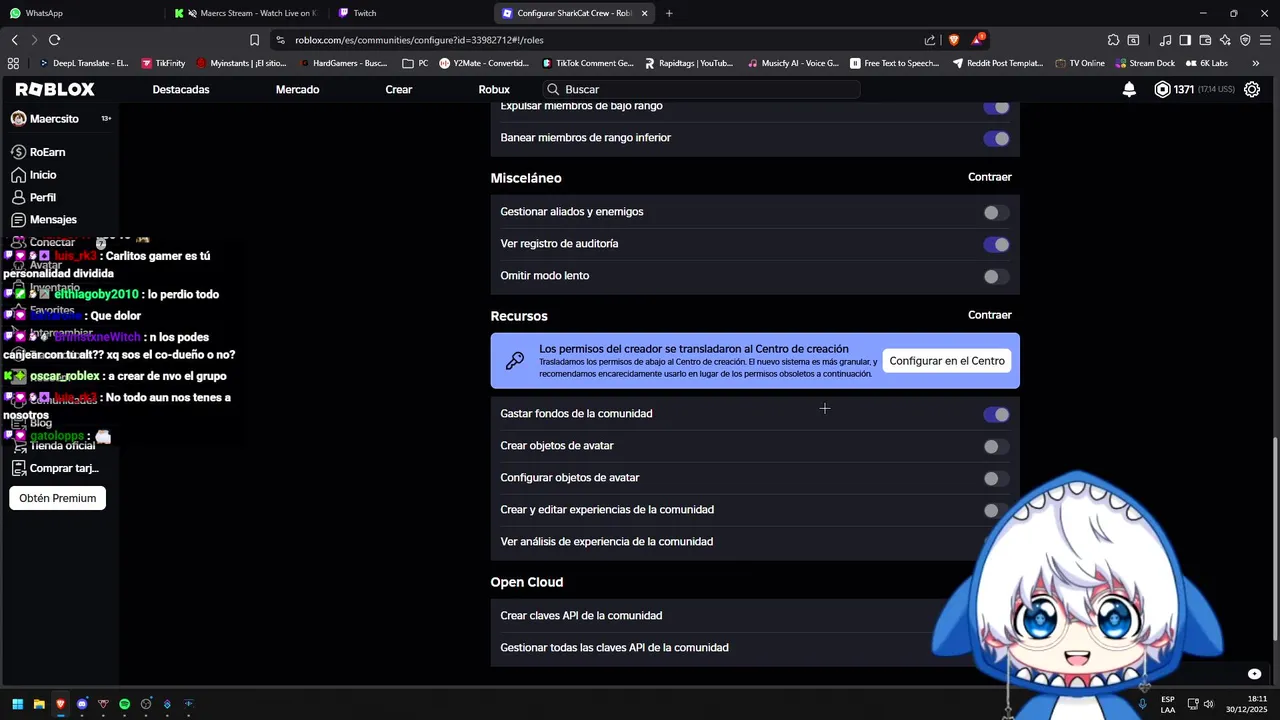Toggle Gestionar aliados y enemigos
Viewport: 1280px width, 720px height.
point(996,212)
